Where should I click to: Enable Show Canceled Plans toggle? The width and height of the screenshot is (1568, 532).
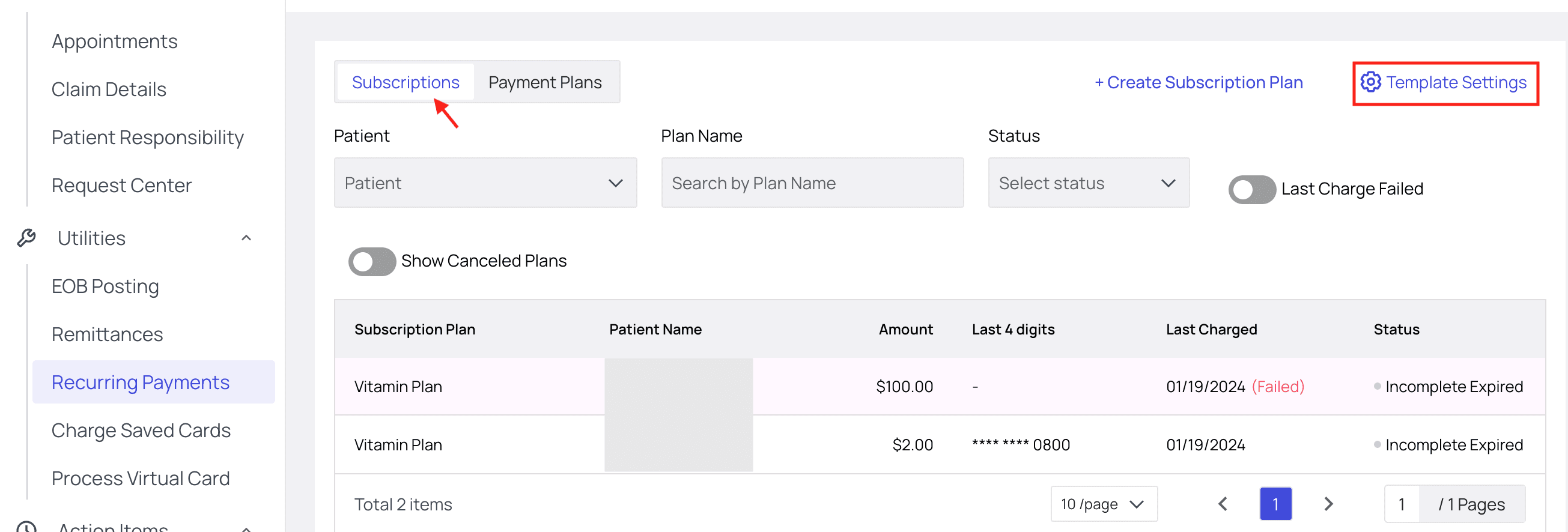coord(371,262)
